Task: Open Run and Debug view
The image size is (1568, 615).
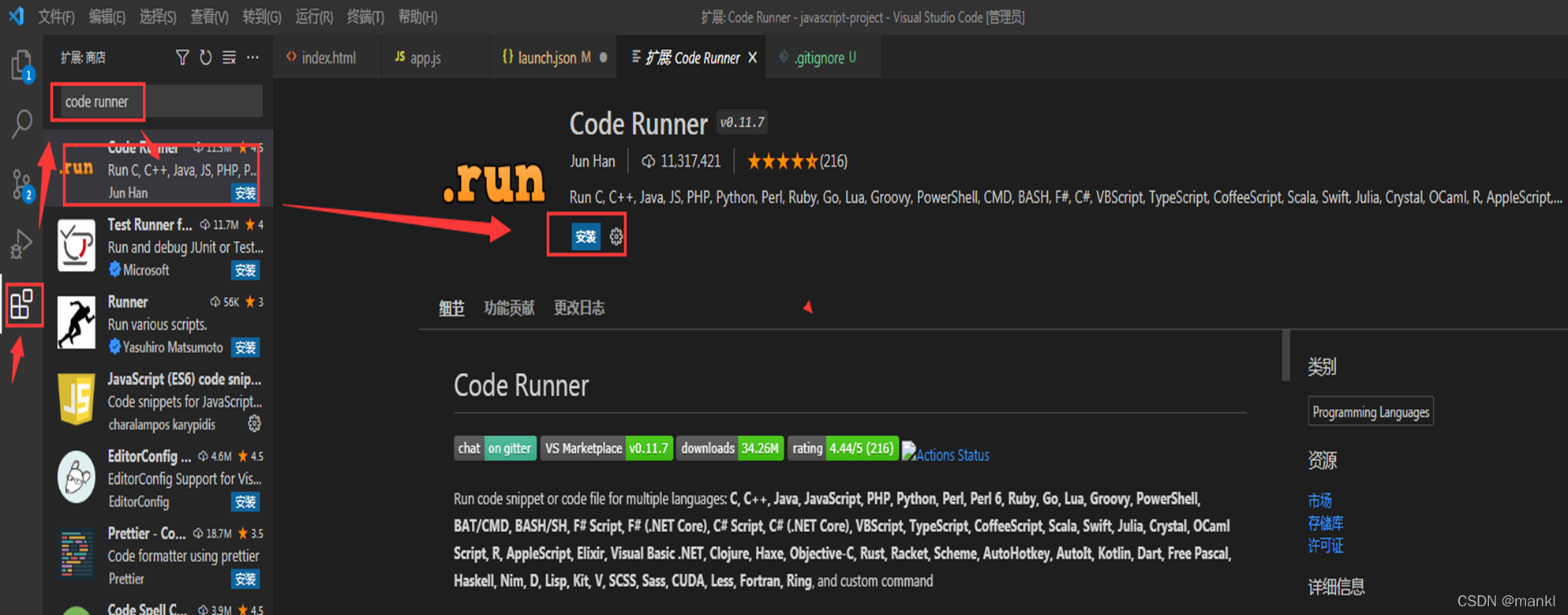Action: (22, 243)
